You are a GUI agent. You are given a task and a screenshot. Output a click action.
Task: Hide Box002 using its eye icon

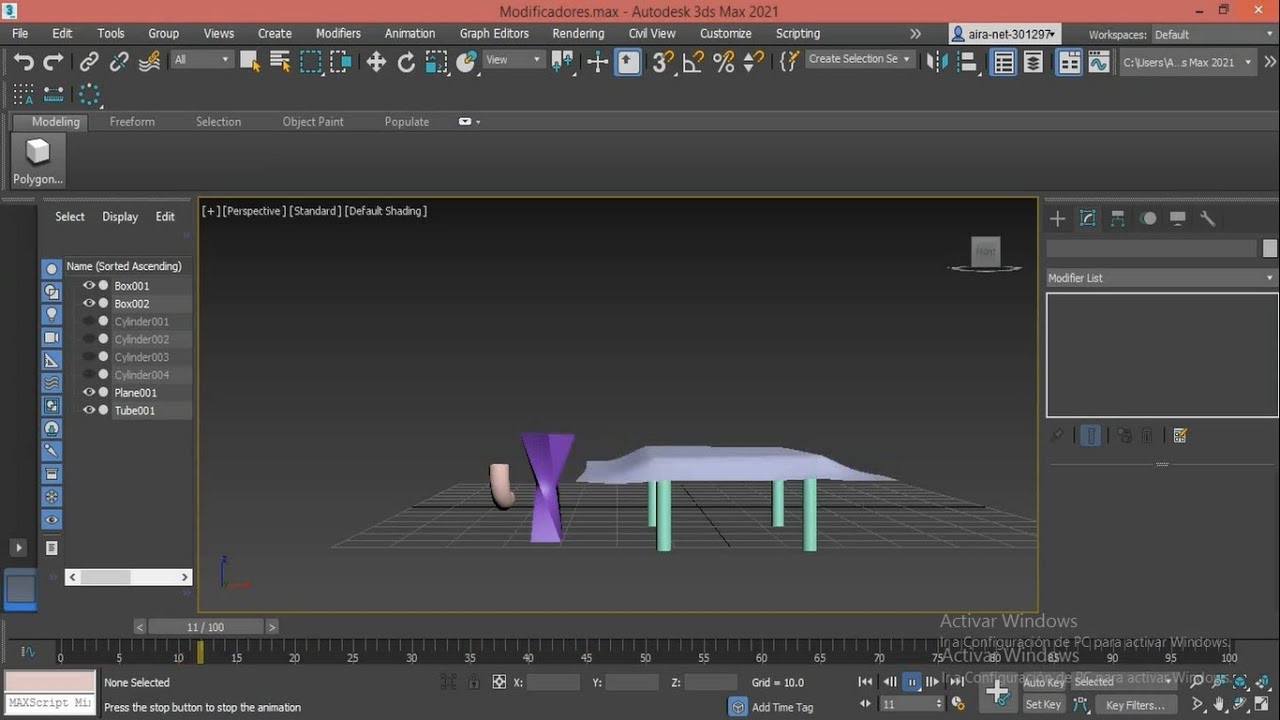click(x=89, y=304)
